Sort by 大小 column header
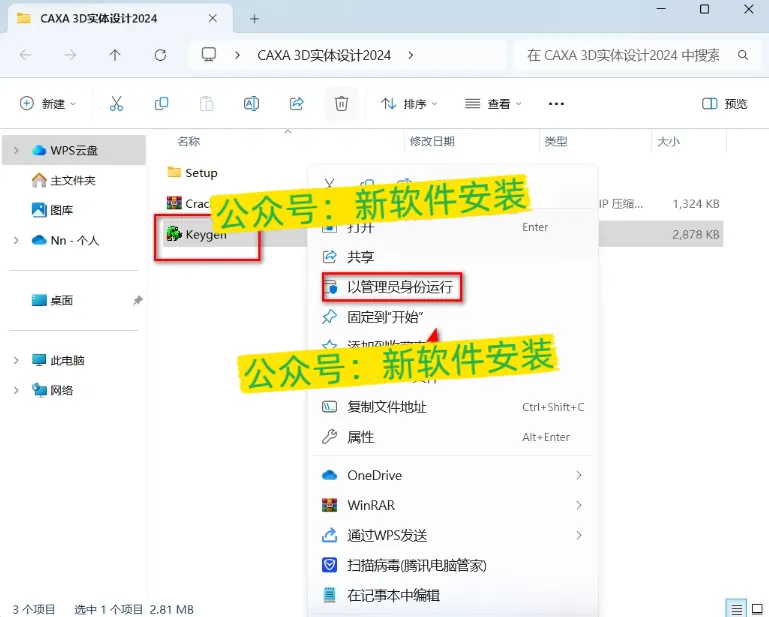The width and height of the screenshot is (769, 617). click(668, 141)
